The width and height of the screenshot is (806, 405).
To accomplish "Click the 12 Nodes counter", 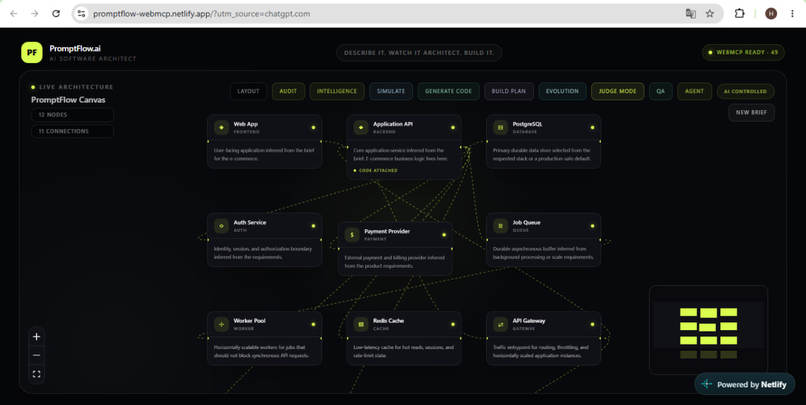I will click(x=72, y=115).
